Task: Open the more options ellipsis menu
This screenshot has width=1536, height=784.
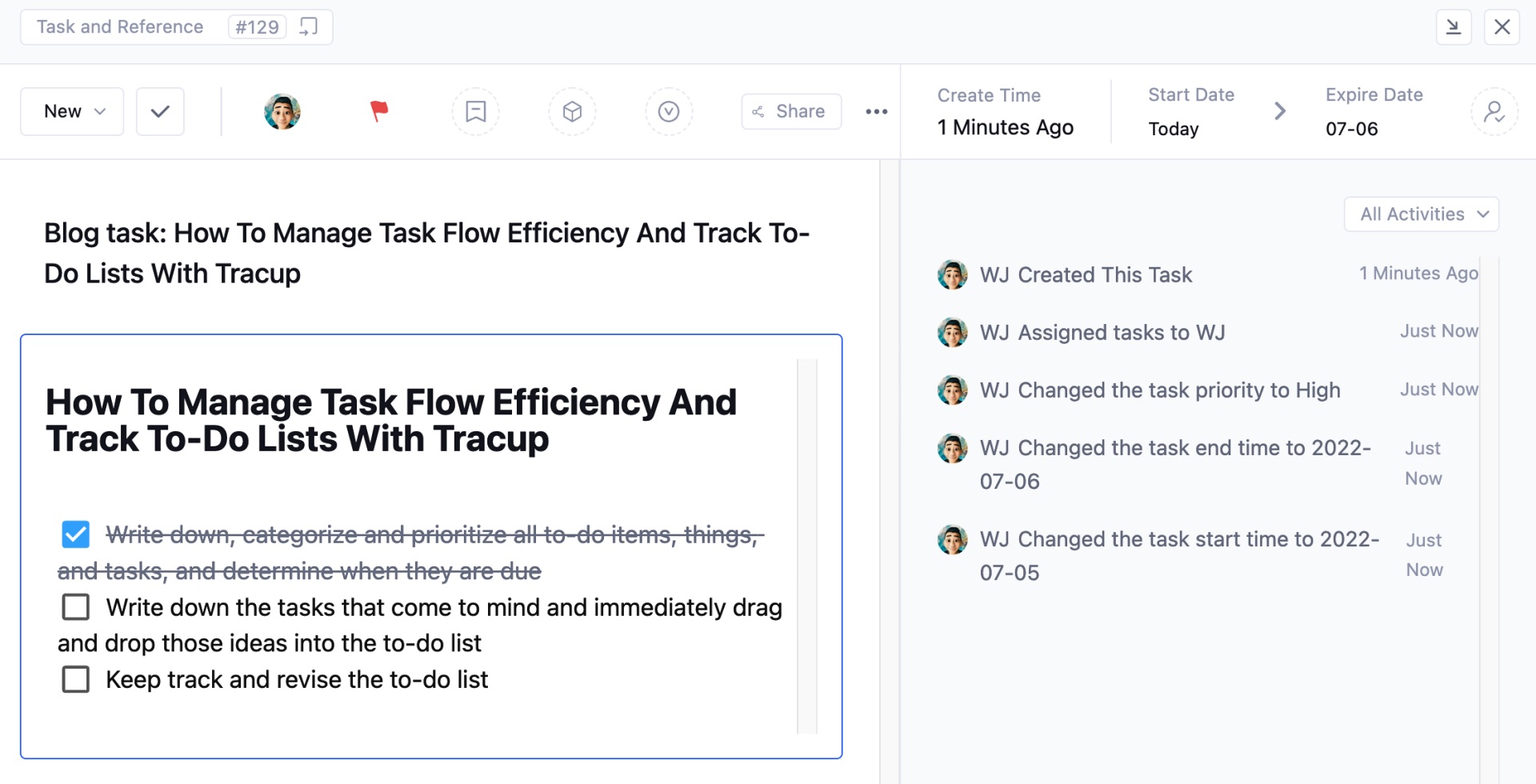Action: click(876, 111)
